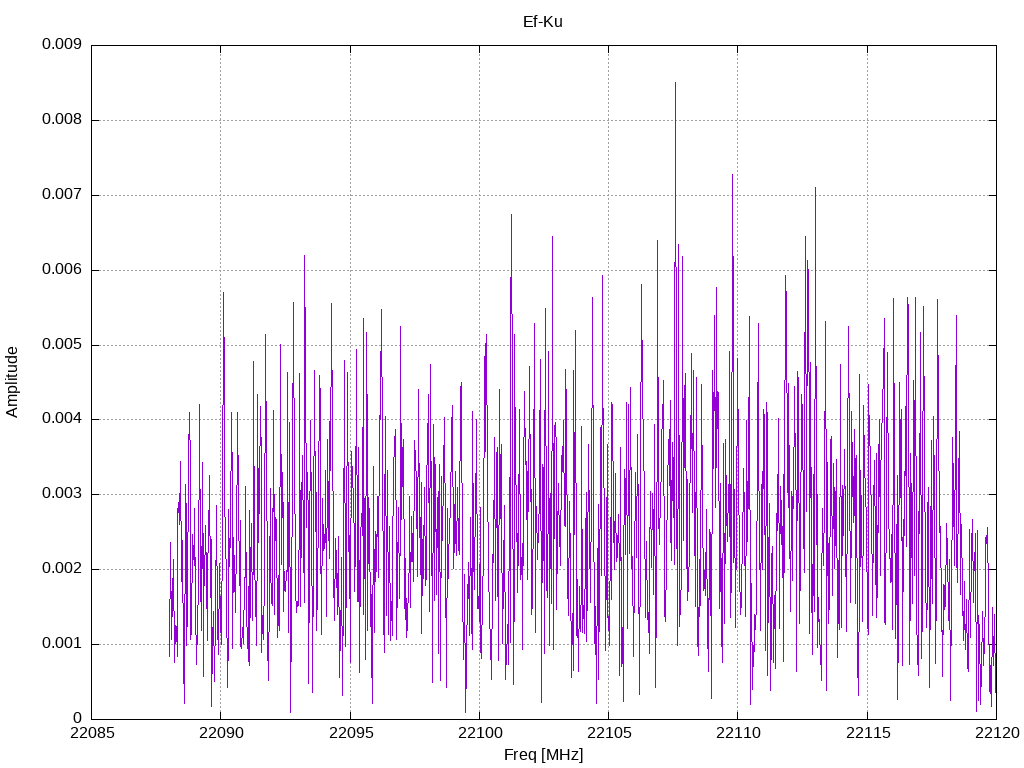This screenshot has width=1024, height=768.
Task: Click the Freq [MHz] x-axis label
Action: pyautogui.click(x=543, y=755)
